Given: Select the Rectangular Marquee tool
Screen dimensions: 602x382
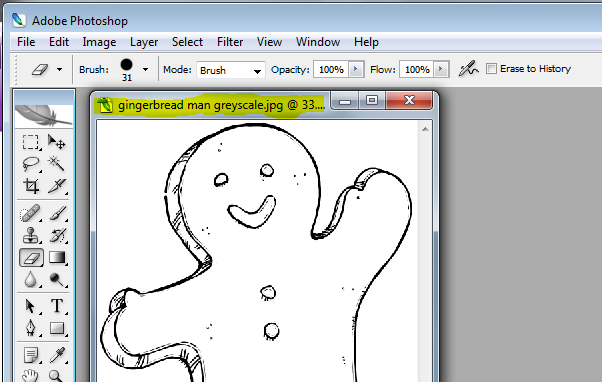Looking at the screenshot, I should point(31,142).
